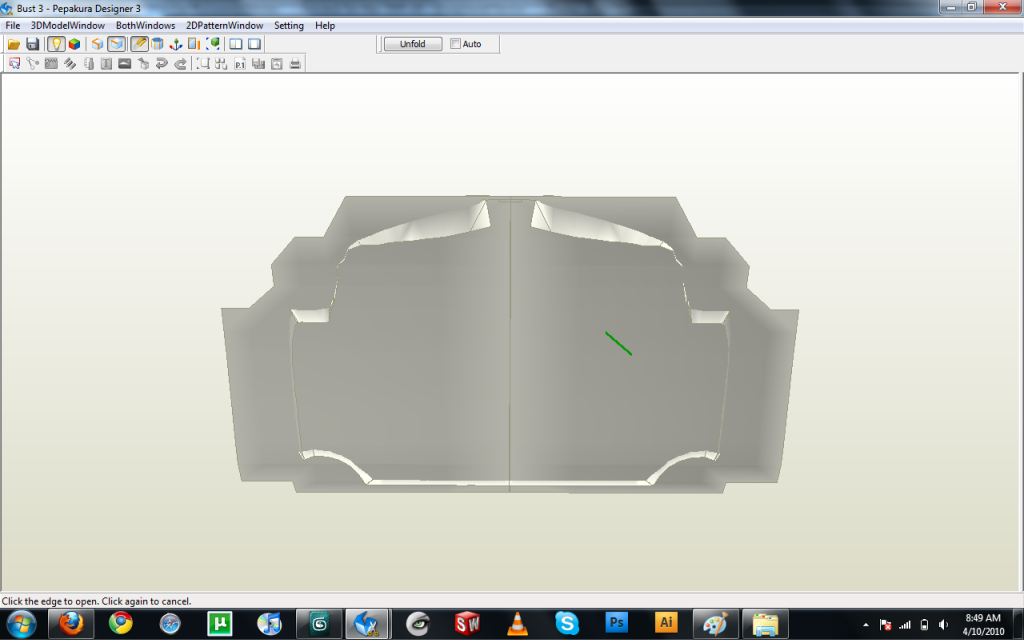Open the VLC cone taskbar icon
Viewport: 1024px width, 643px height.
(x=517, y=625)
